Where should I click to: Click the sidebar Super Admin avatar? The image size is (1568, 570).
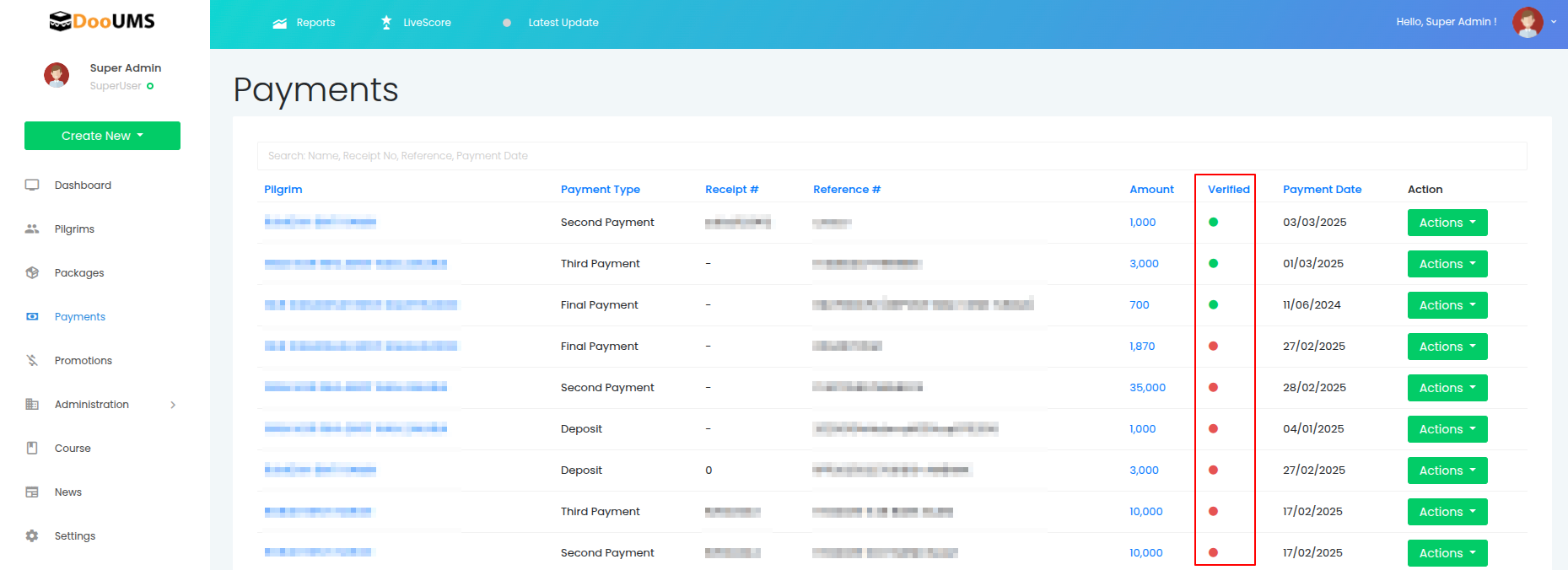pyautogui.click(x=57, y=75)
